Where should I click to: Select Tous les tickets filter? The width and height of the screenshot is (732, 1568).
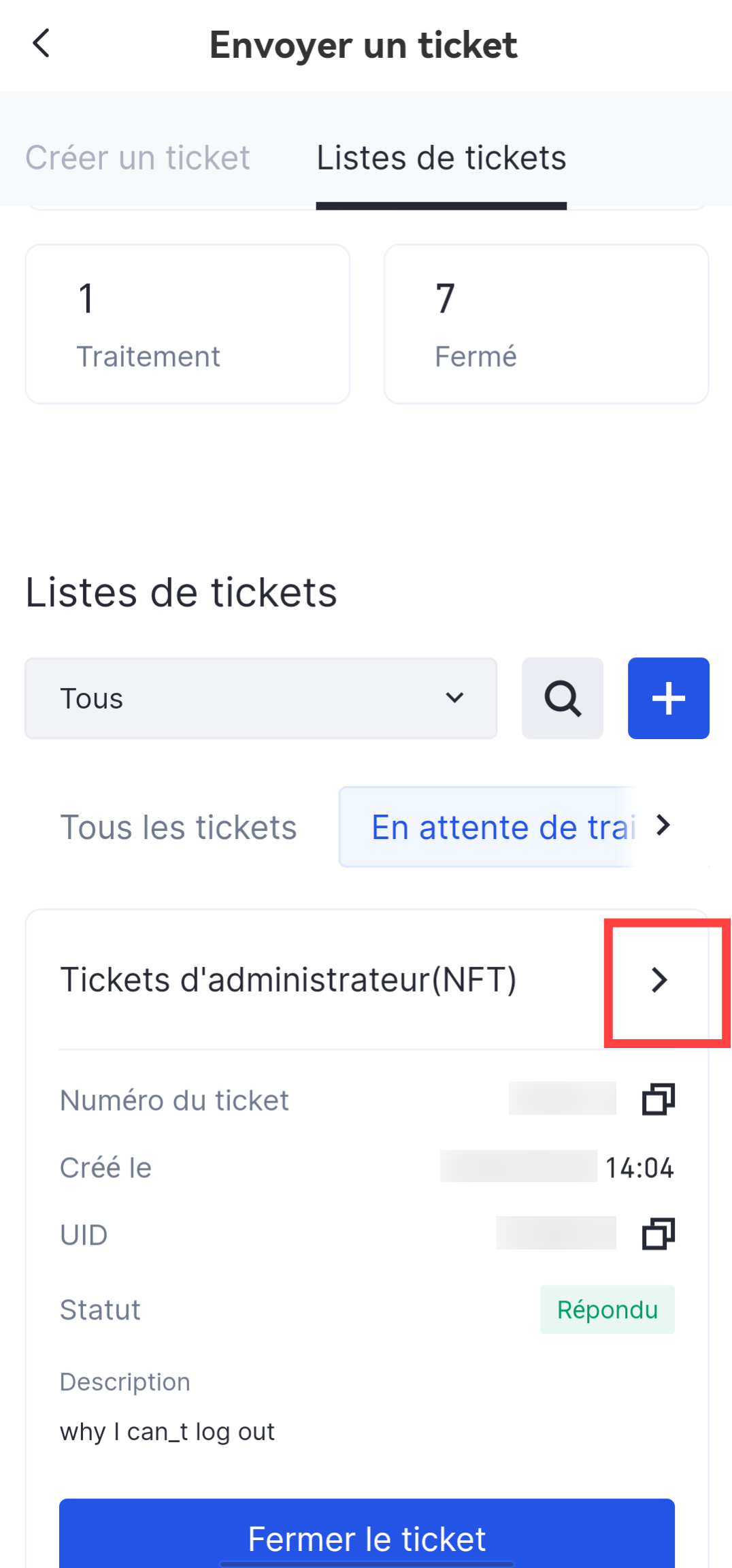click(178, 828)
